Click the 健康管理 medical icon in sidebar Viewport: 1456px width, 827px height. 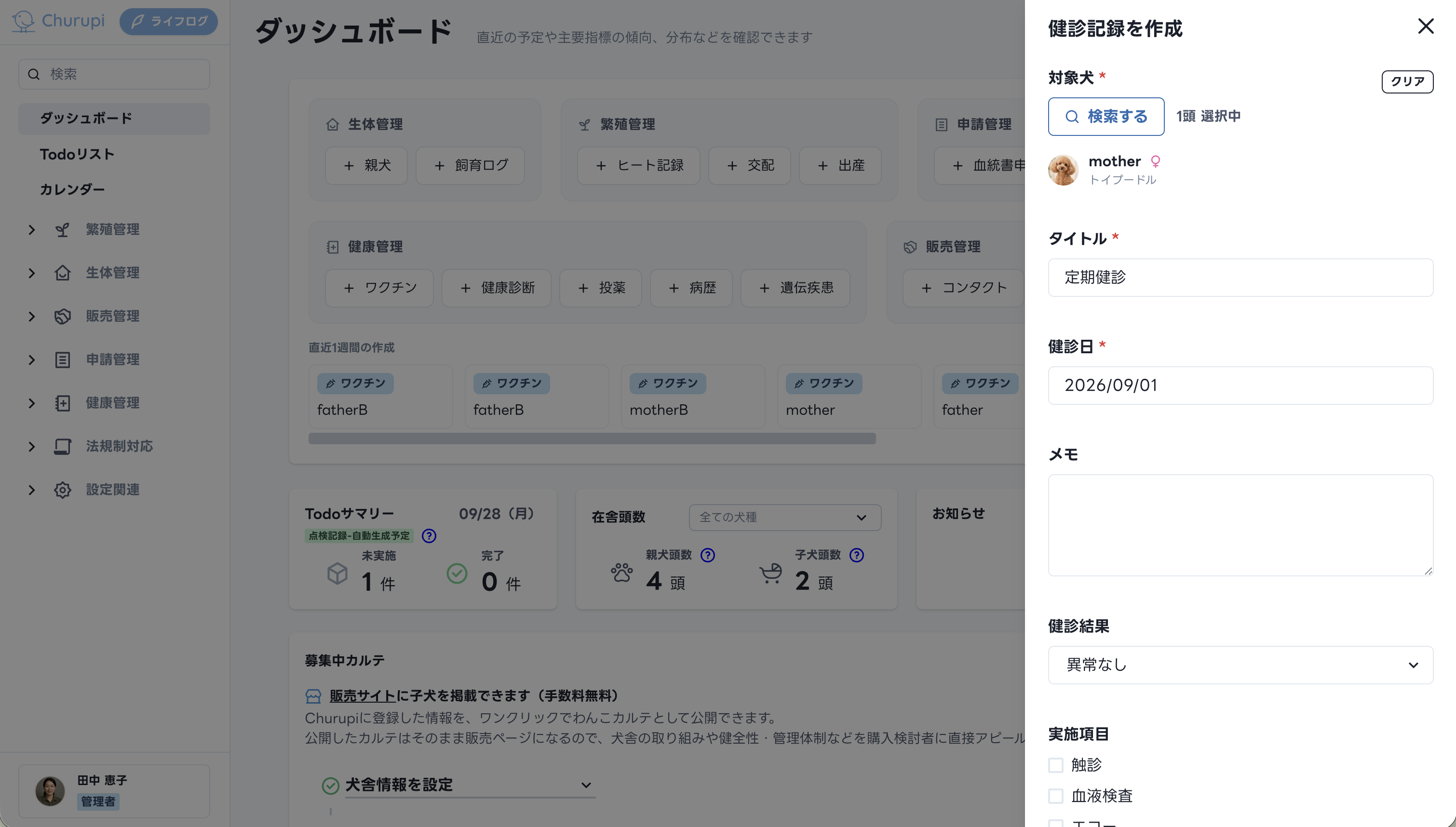tap(62, 403)
